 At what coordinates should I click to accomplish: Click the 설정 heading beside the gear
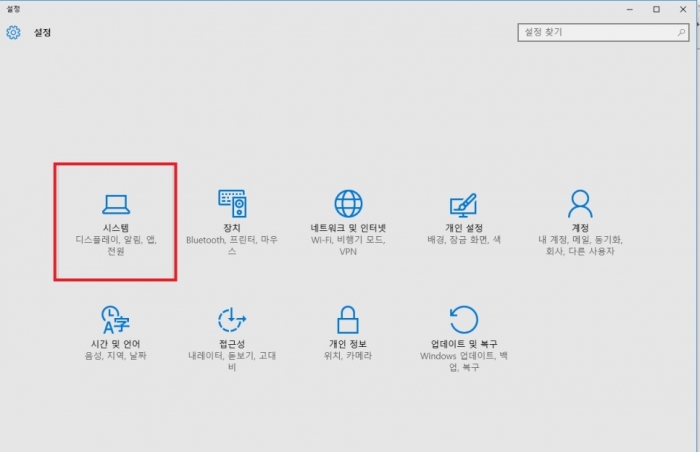click(x=42, y=33)
